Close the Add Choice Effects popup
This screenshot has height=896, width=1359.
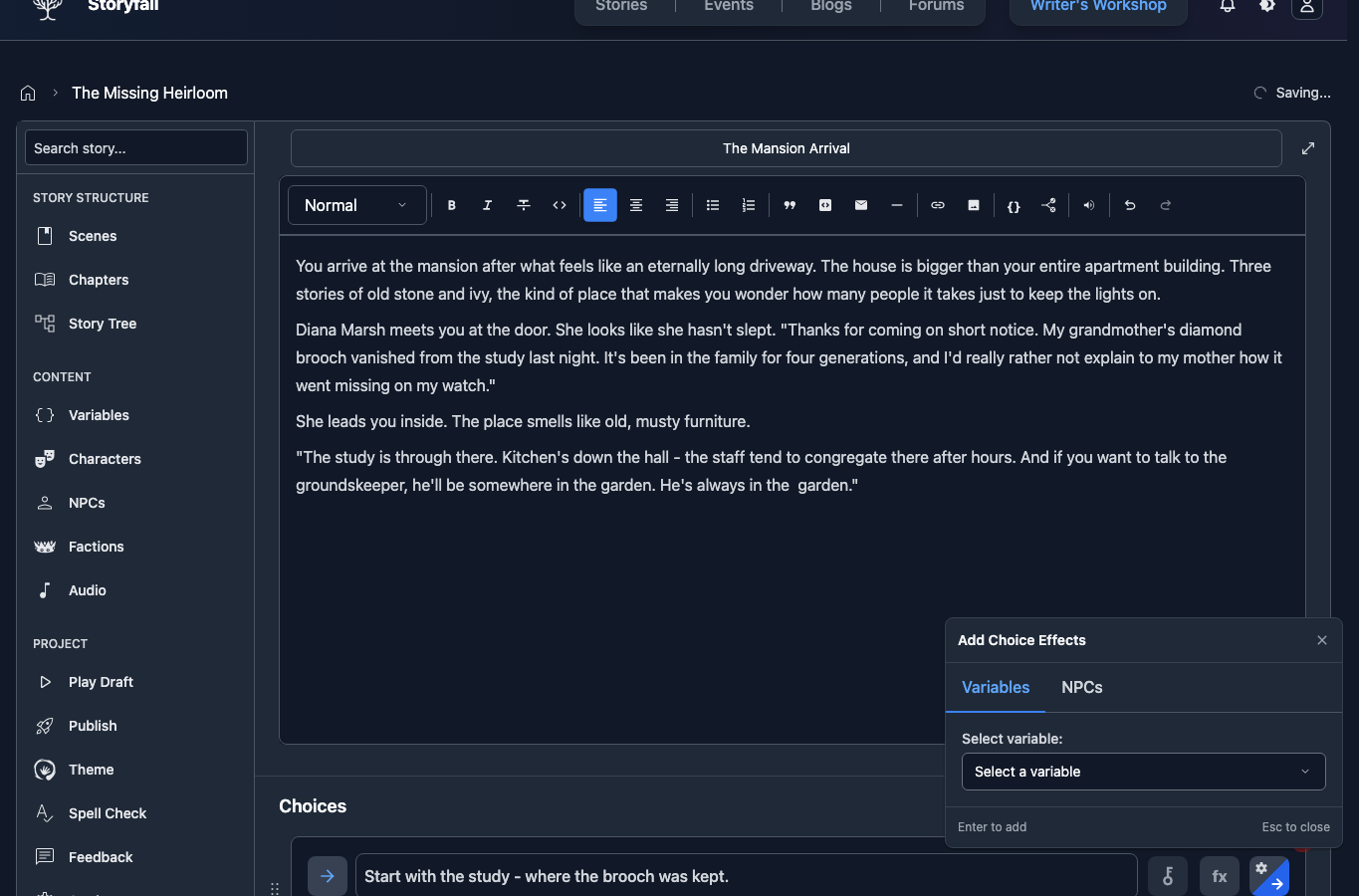coord(1322,640)
